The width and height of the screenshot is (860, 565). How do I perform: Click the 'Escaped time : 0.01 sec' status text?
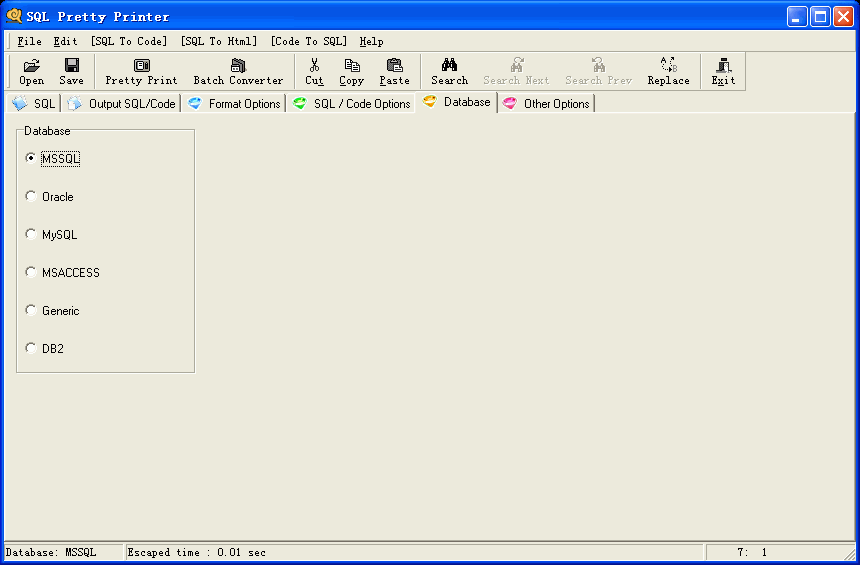[x=196, y=552]
